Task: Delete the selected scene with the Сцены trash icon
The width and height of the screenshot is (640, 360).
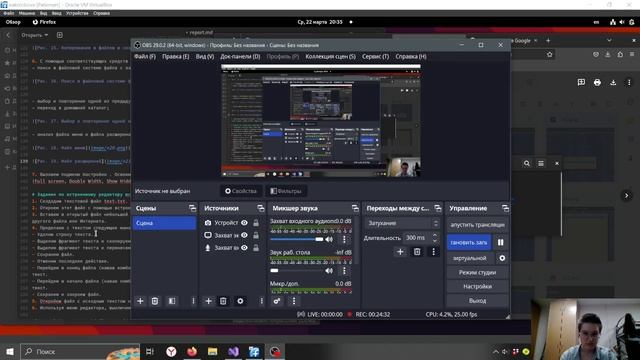Action: point(155,301)
